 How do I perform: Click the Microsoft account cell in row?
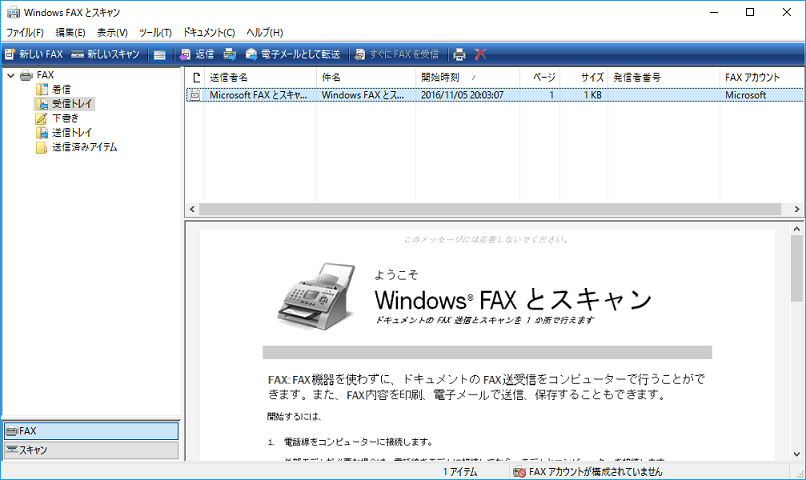click(745, 95)
